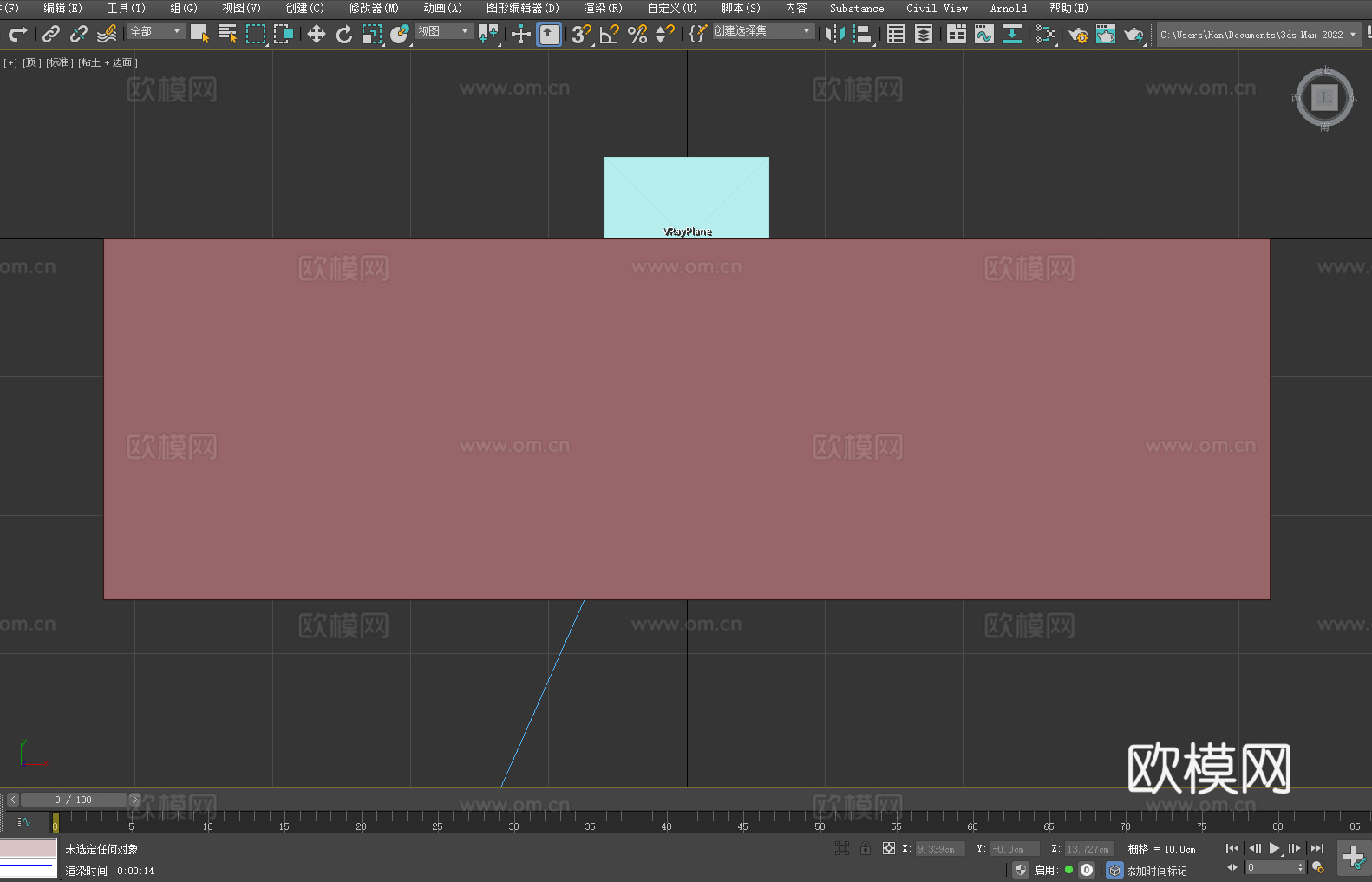
Task: Open the viewport [粘土 + 边面] shading menu
Action: (x=108, y=62)
